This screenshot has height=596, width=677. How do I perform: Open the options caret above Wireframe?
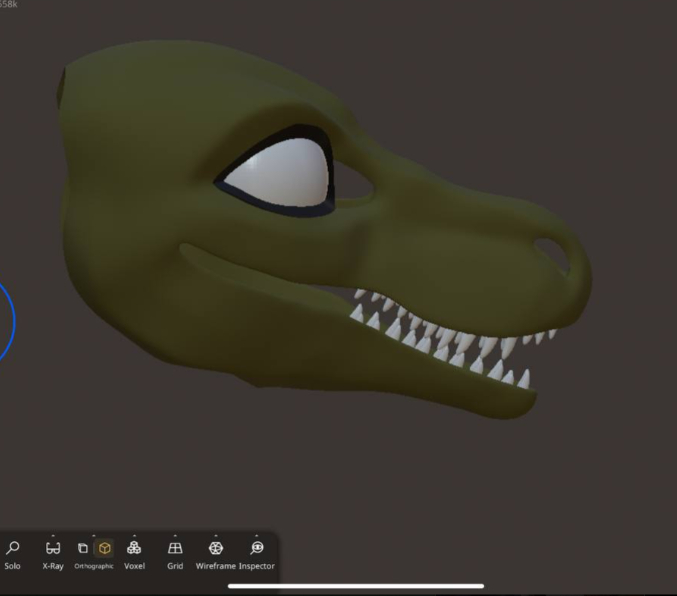[x=216, y=536]
